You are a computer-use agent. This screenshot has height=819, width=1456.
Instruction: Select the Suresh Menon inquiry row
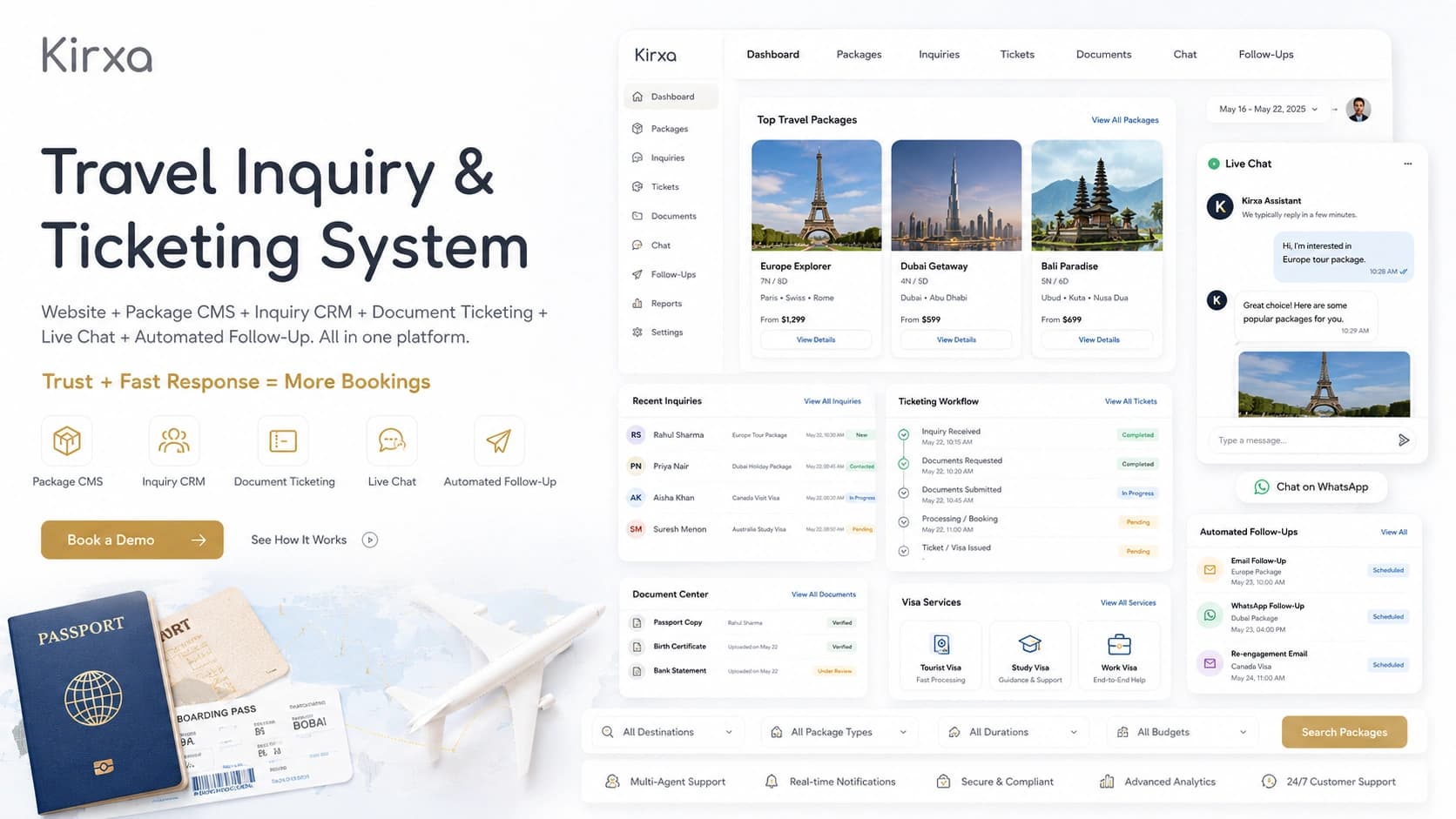(x=751, y=529)
